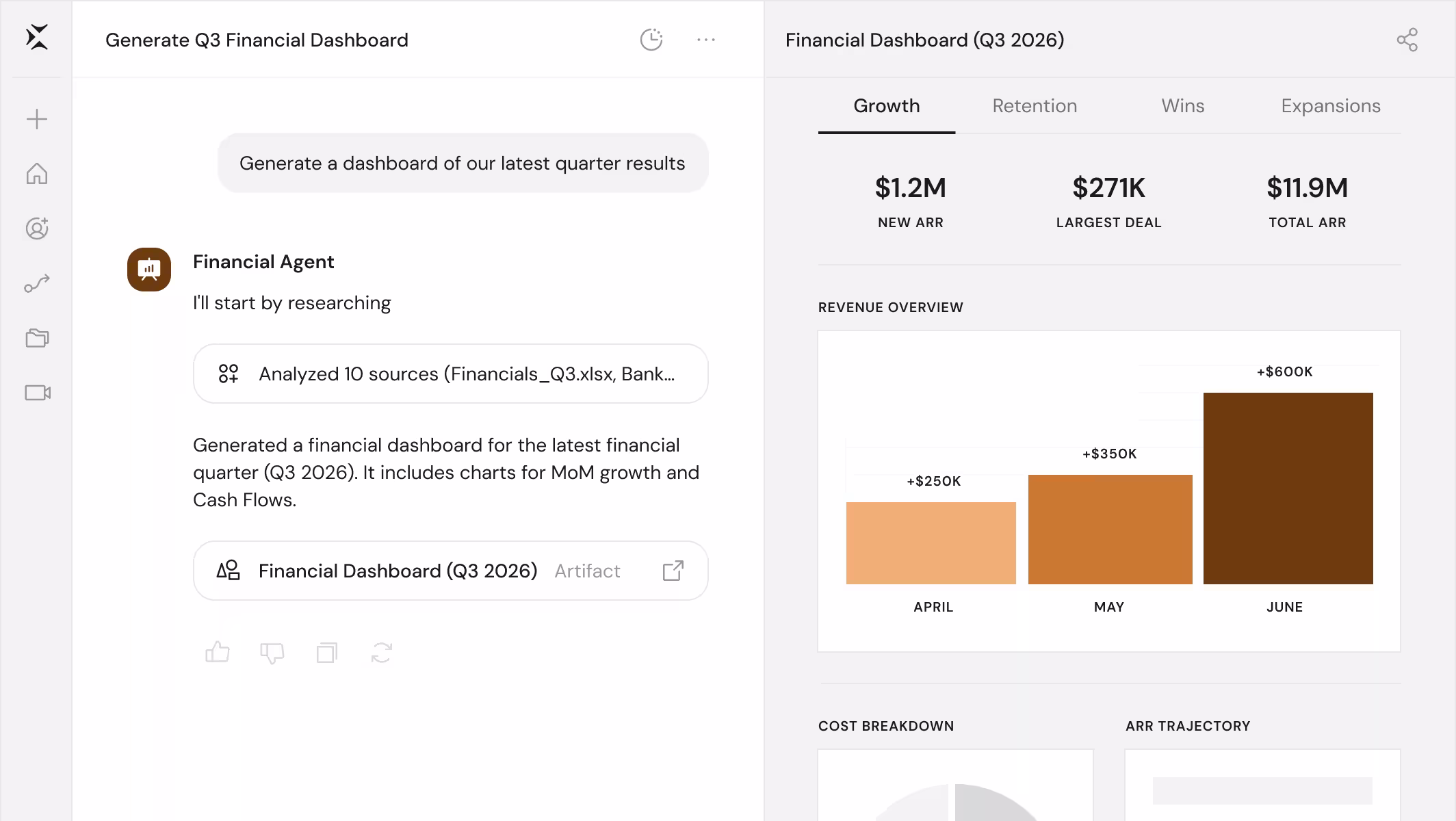Image resolution: width=1456 pixels, height=821 pixels.
Task: Expand the Analyzed 10 sources card
Action: [451, 374]
